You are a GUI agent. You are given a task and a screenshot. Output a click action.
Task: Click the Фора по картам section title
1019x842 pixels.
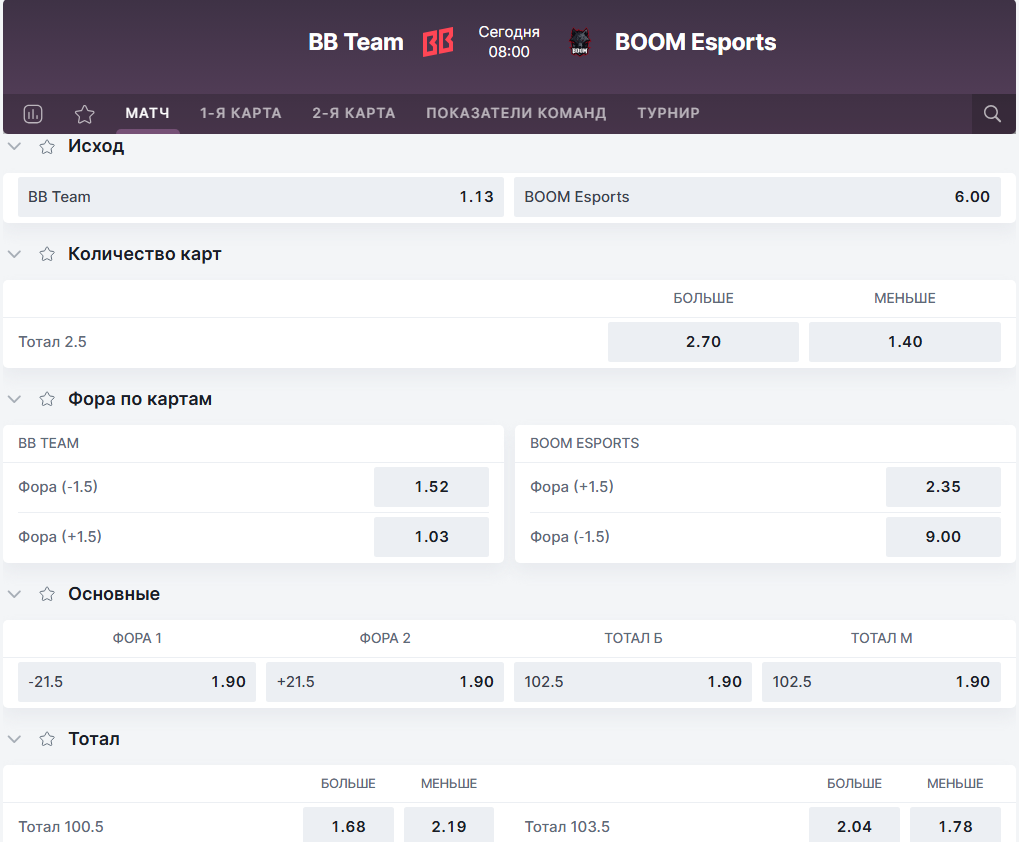[x=140, y=399]
